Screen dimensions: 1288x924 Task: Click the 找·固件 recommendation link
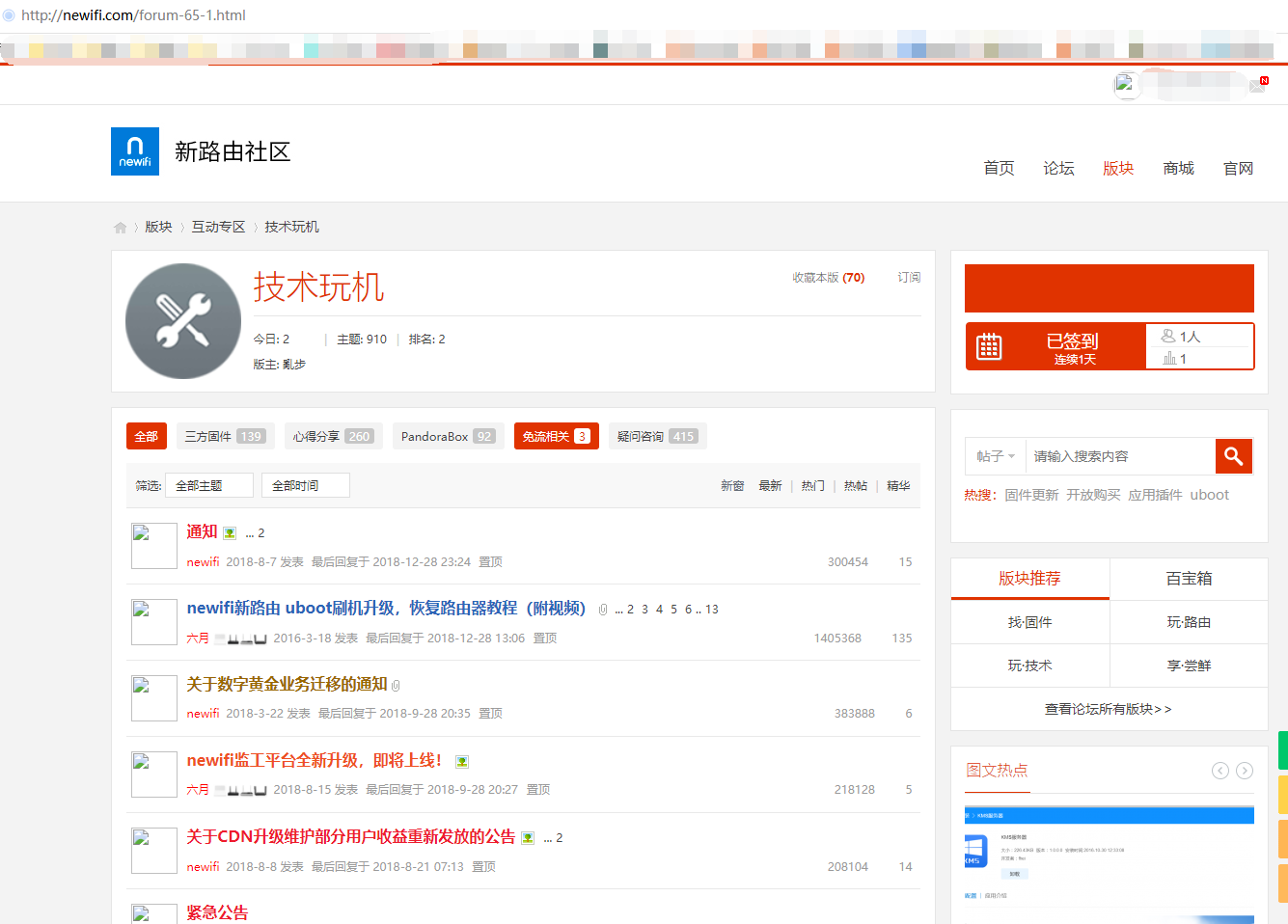1029,622
